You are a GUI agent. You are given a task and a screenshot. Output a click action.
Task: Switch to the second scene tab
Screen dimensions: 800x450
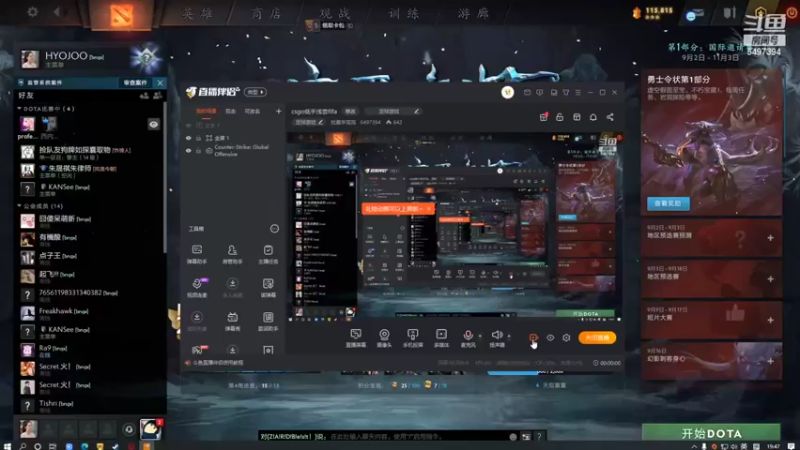coord(231,111)
